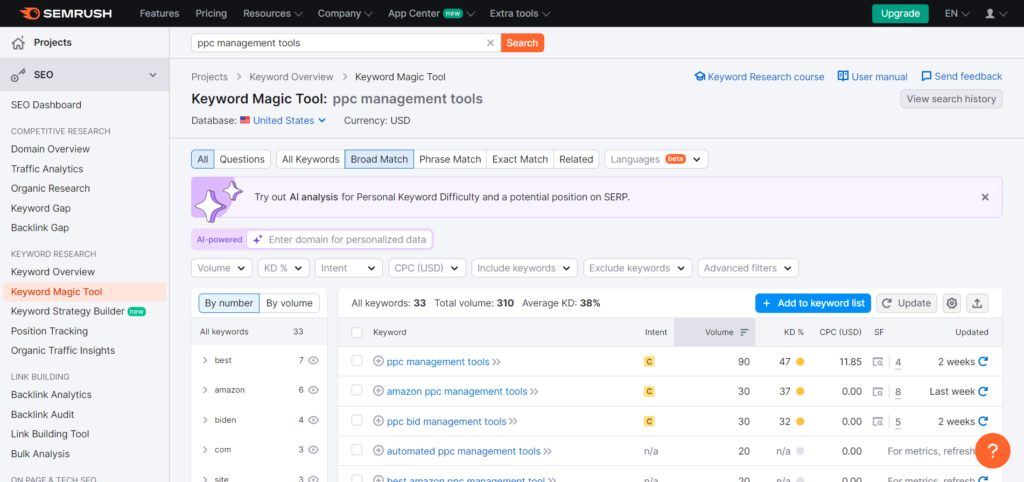Open the user account profile icon
The height and width of the screenshot is (482, 1024).
(x=990, y=13)
